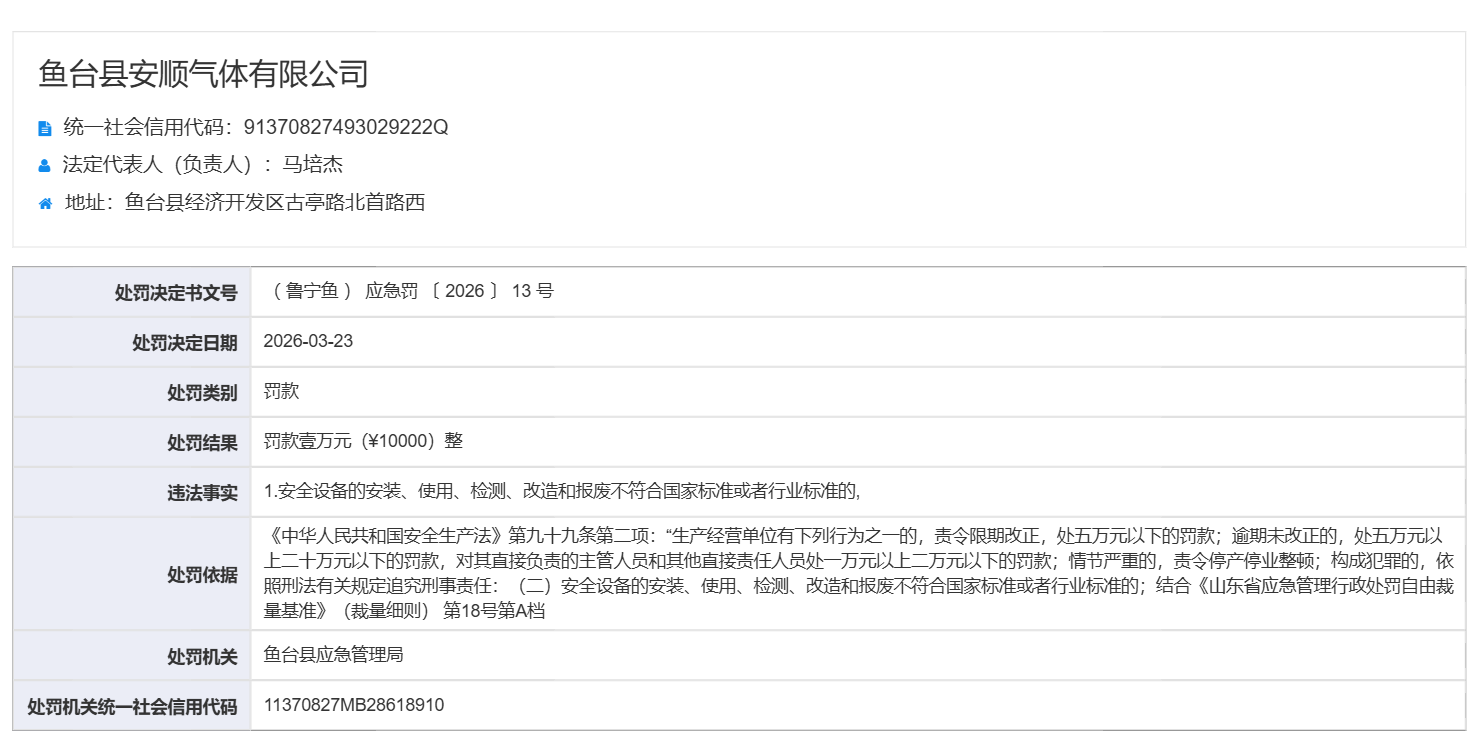Click the 处罚决定书文号 row label
Screen dimensions: 1478x743
[x=176, y=293]
